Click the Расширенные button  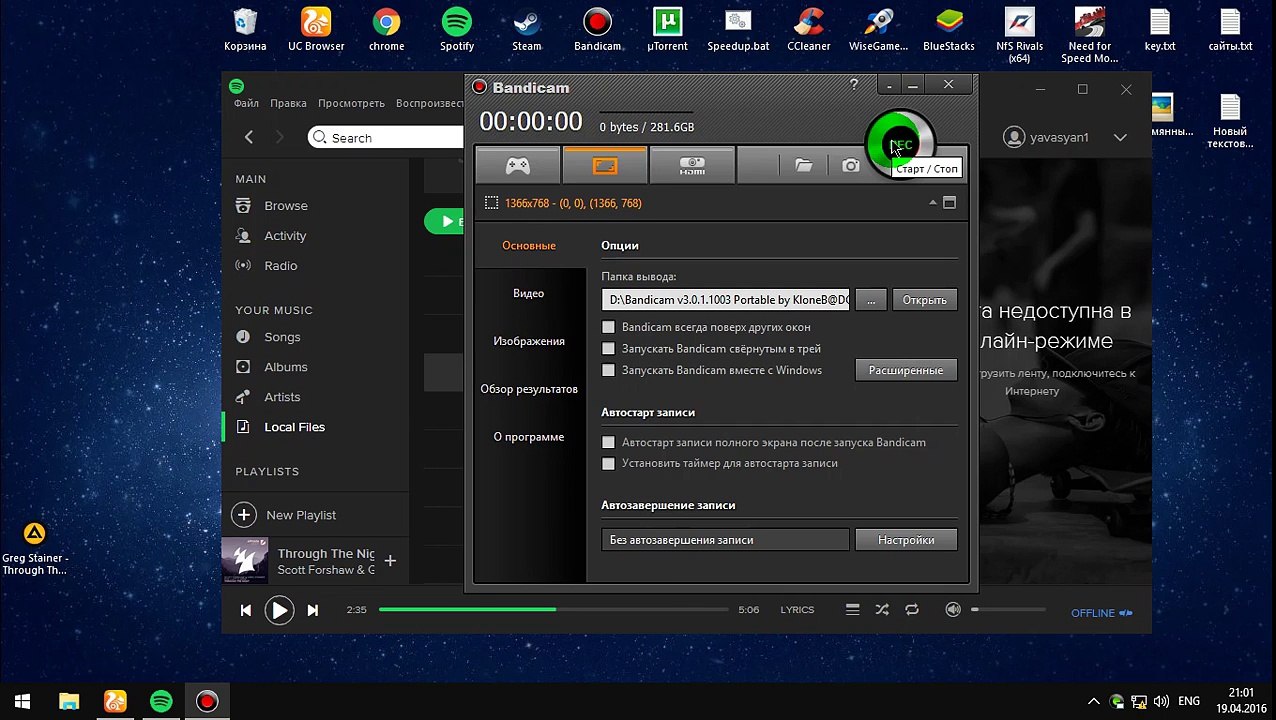pyautogui.click(x=906, y=370)
